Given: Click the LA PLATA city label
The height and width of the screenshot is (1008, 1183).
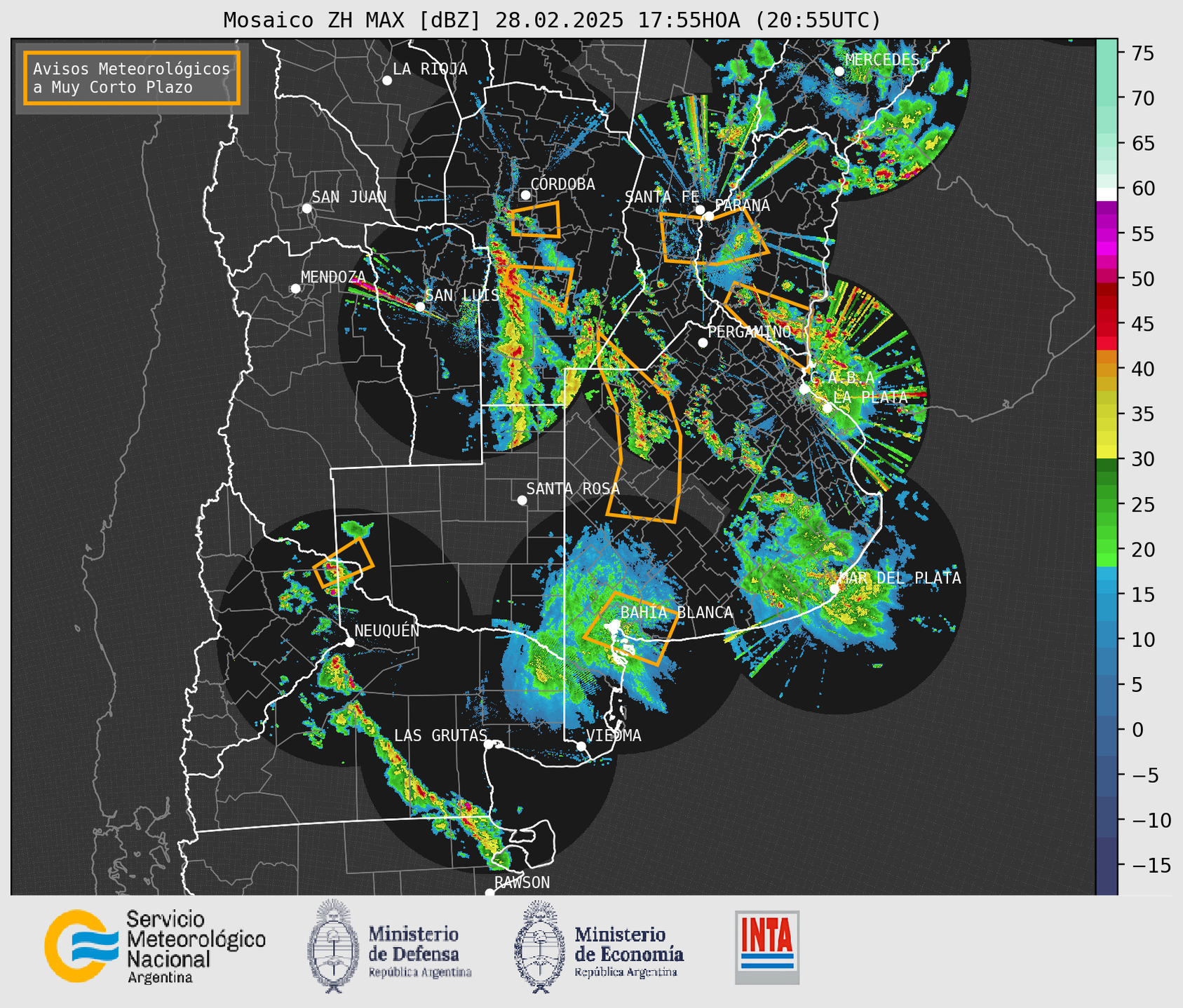Looking at the screenshot, I should coord(870,397).
